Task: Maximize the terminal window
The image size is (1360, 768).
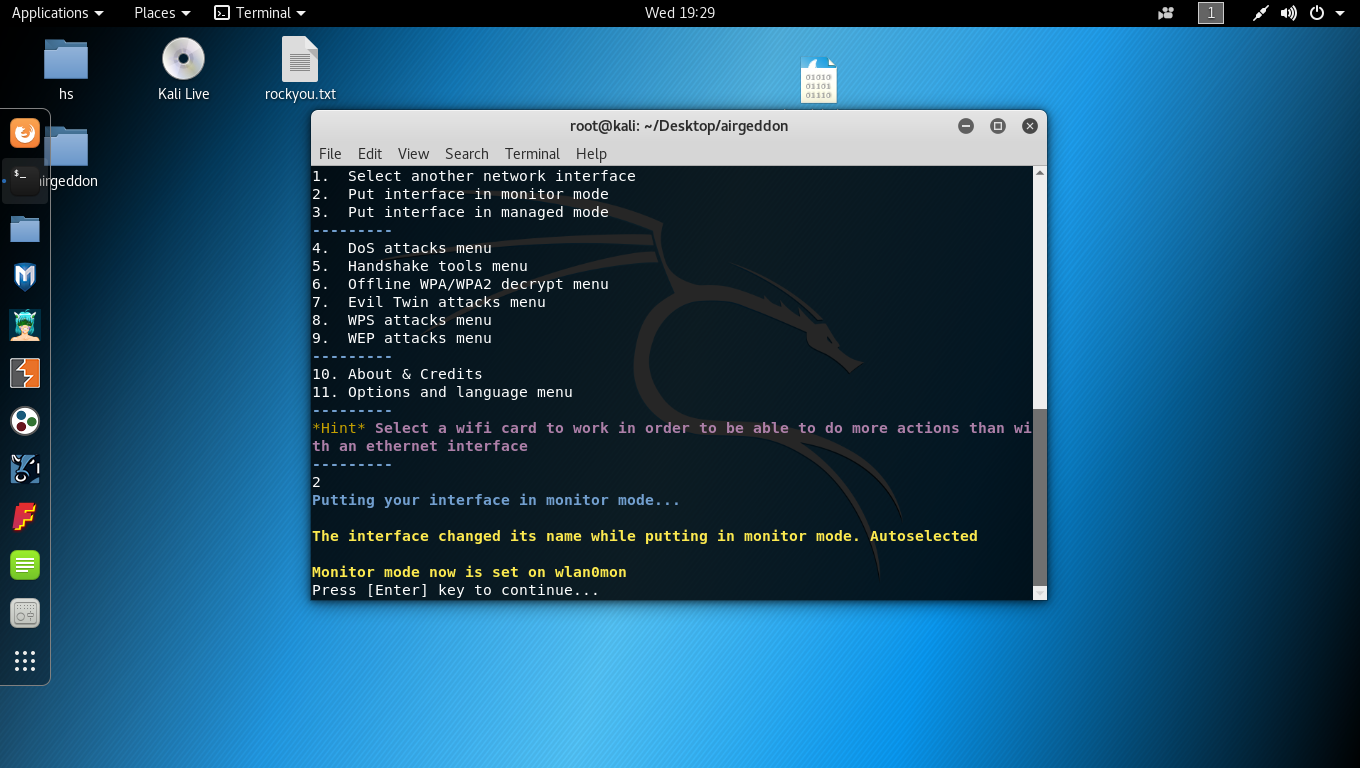Action: coord(998,126)
